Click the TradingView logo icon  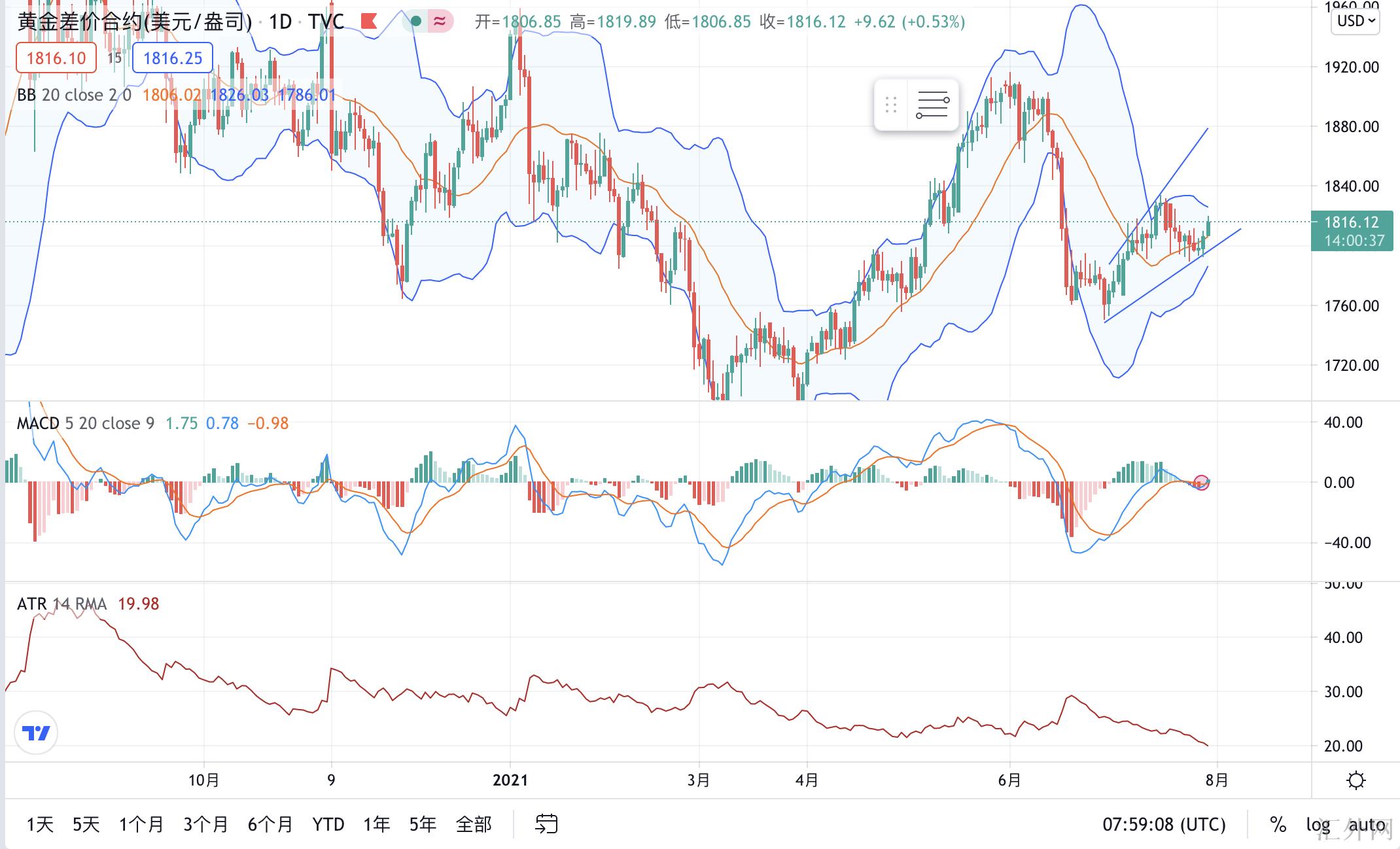click(x=36, y=733)
